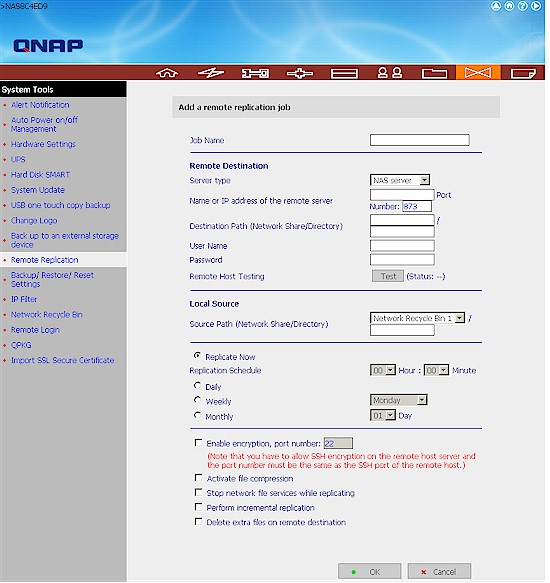Image resolution: width=550 pixels, height=583 pixels.
Task: Click the Test remote host button
Action: point(388,276)
